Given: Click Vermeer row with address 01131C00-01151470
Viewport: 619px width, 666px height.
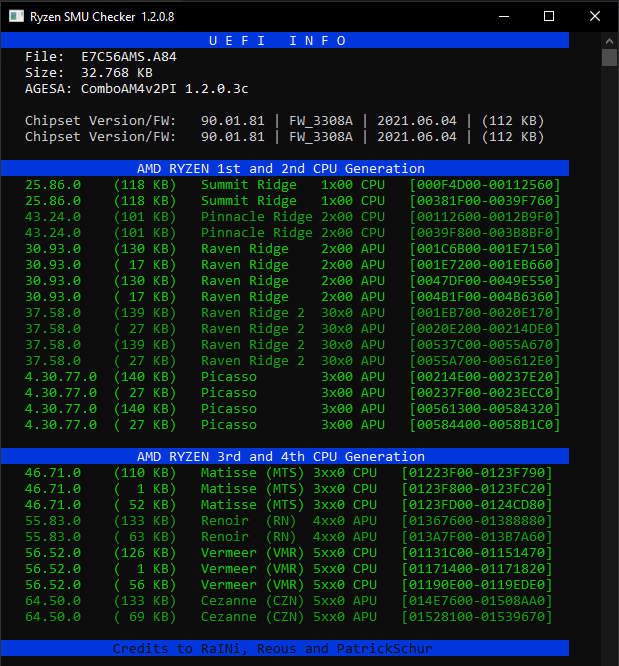Looking at the screenshot, I should tap(288, 553).
